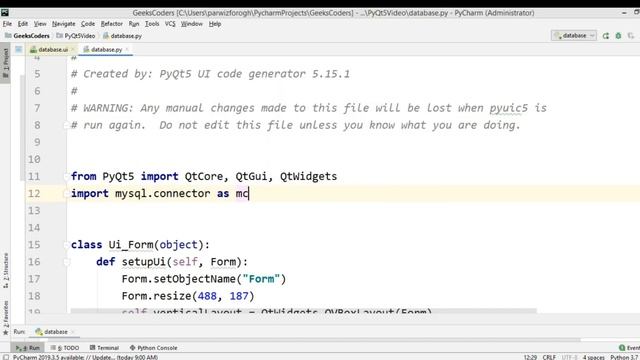Close the database.py editor tab
640x360 pixels.
coord(127,49)
